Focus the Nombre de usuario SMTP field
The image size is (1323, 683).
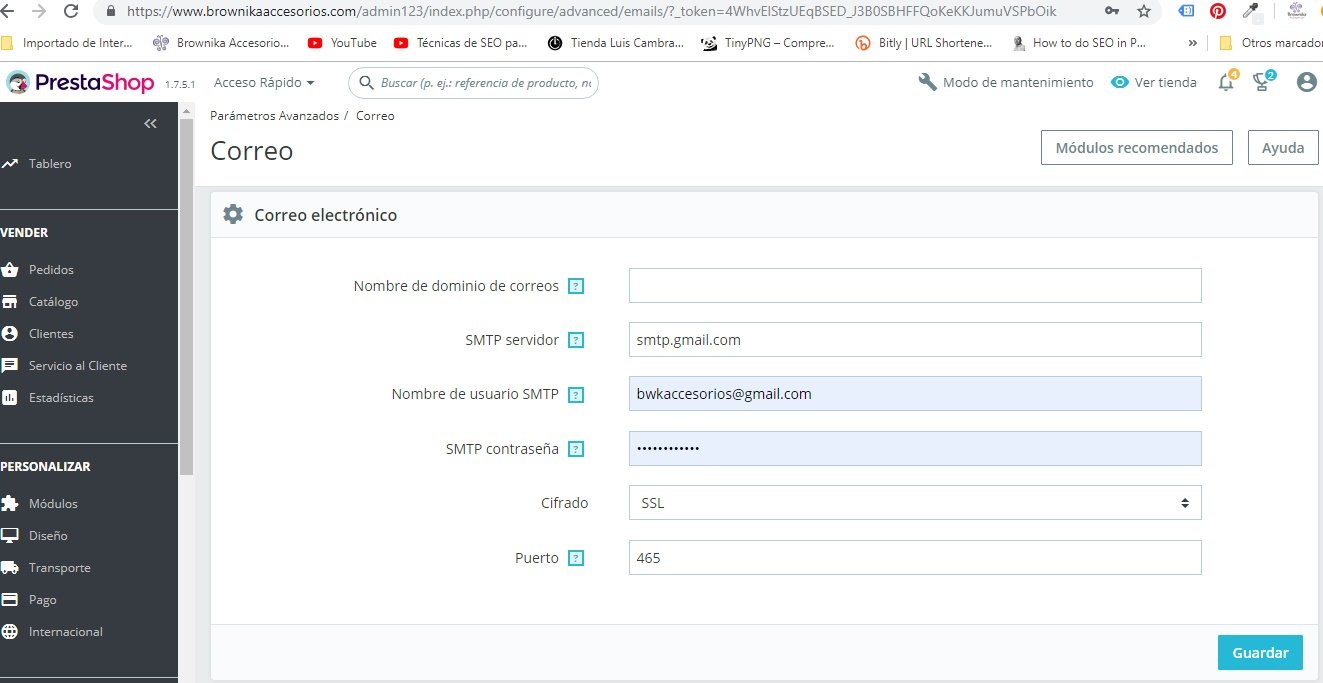[915, 394]
